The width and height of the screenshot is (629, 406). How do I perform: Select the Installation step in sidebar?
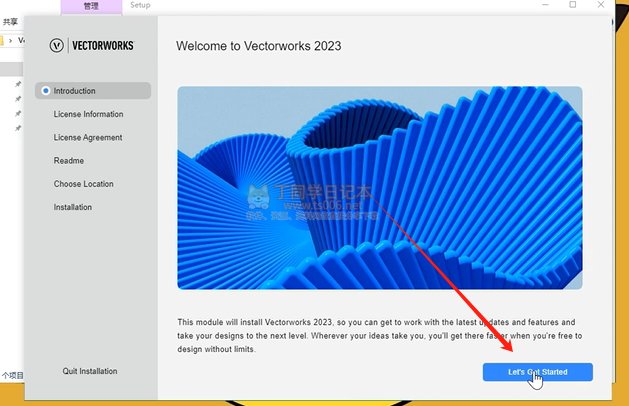tap(73, 207)
